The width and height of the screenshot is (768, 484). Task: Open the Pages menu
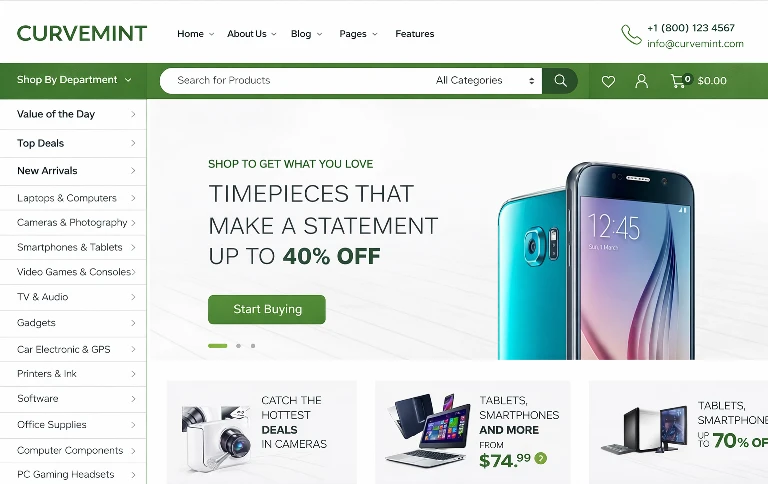358,34
